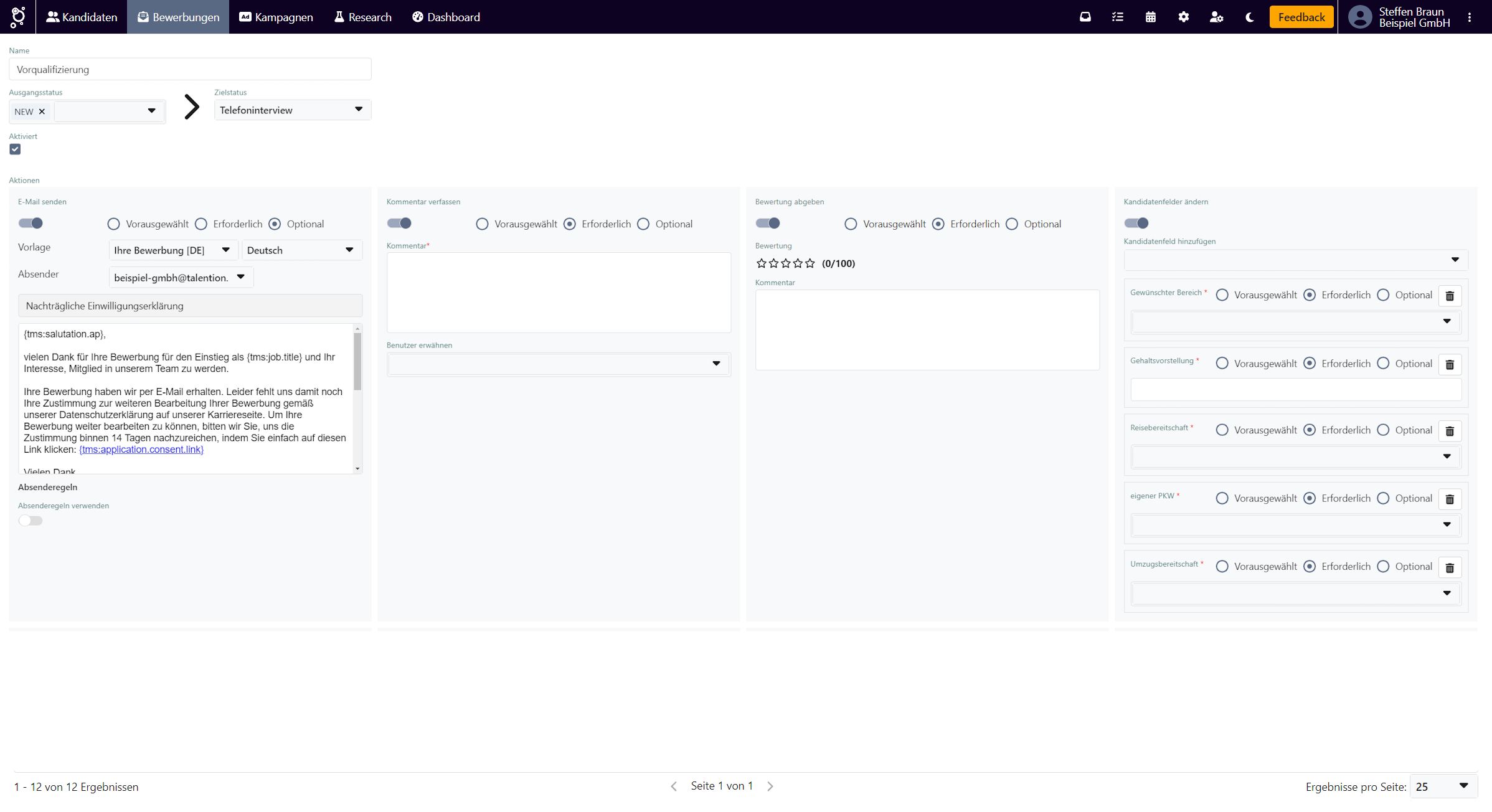The image size is (1492, 812).
Task: Open the task list icon
Action: pyautogui.click(x=1118, y=17)
